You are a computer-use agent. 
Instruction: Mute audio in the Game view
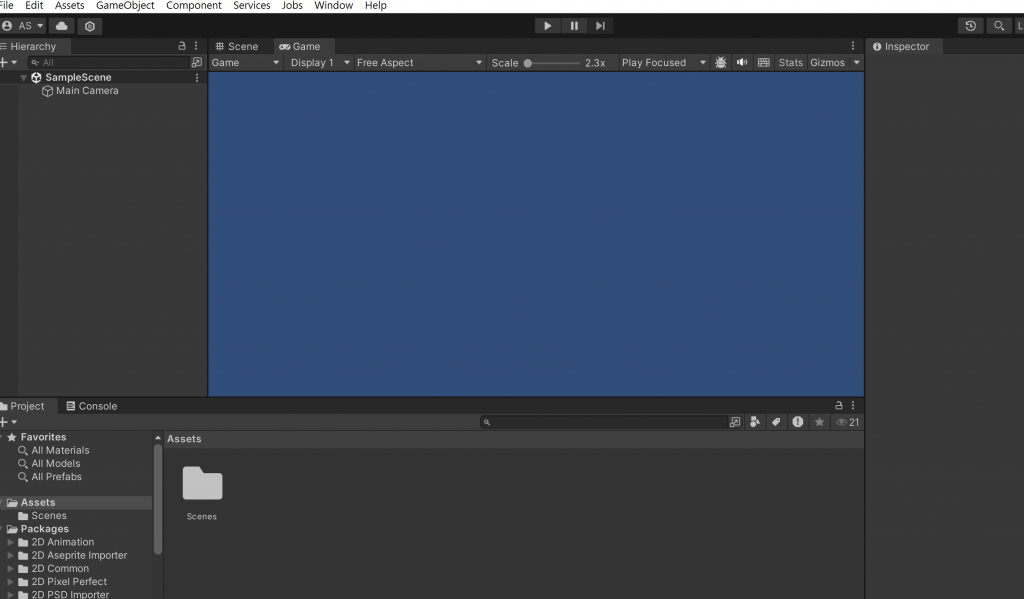pyautogui.click(x=742, y=63)
